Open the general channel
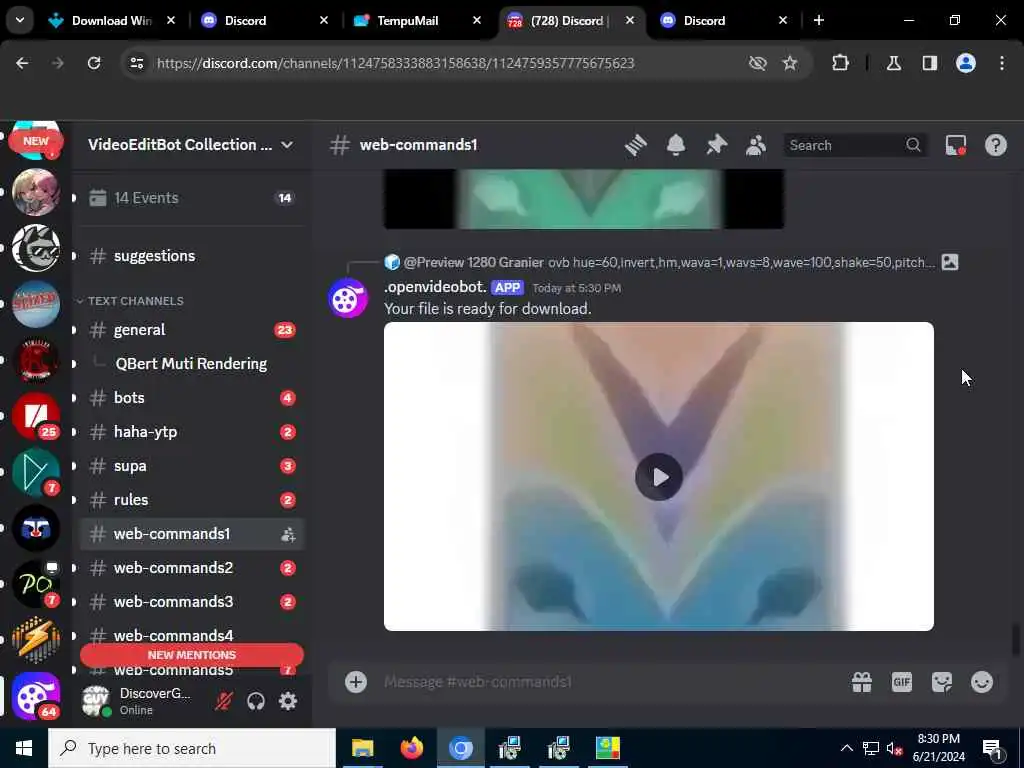1024x768 pixels. [191, 330]
